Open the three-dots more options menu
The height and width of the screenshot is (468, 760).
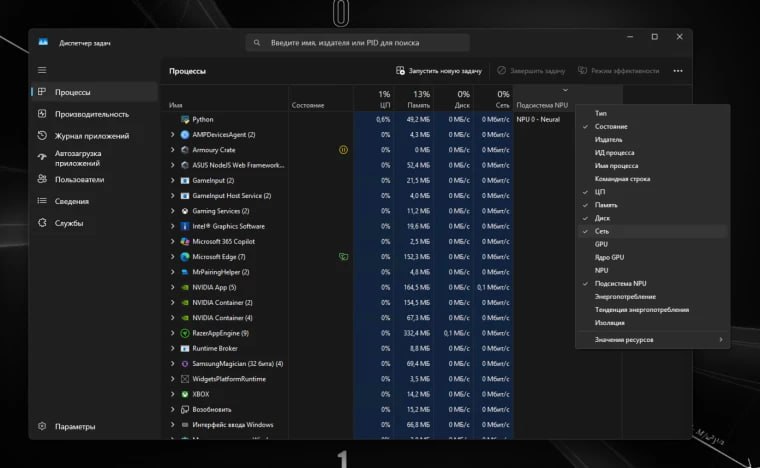pyautogui.click(x=678, y=71)
